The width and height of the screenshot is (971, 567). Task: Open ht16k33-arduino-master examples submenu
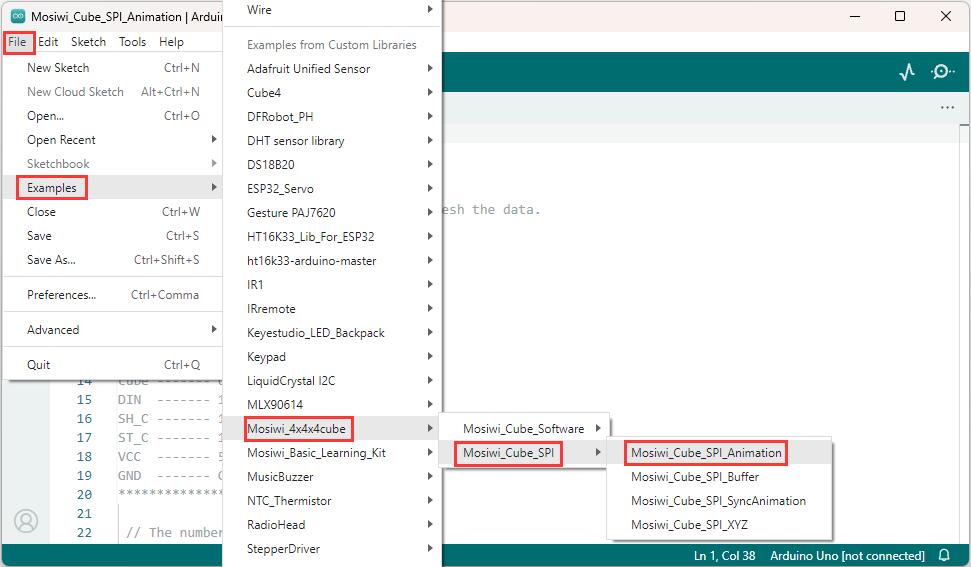click(333, 261)
